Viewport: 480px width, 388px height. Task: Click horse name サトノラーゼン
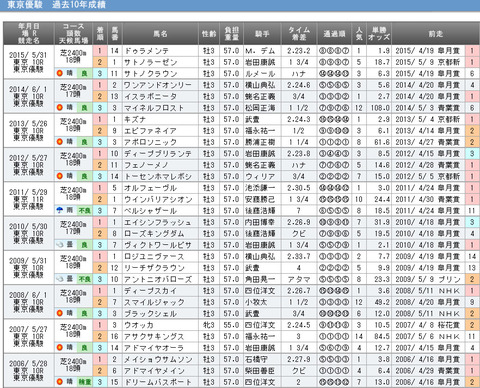pos(151,62)
